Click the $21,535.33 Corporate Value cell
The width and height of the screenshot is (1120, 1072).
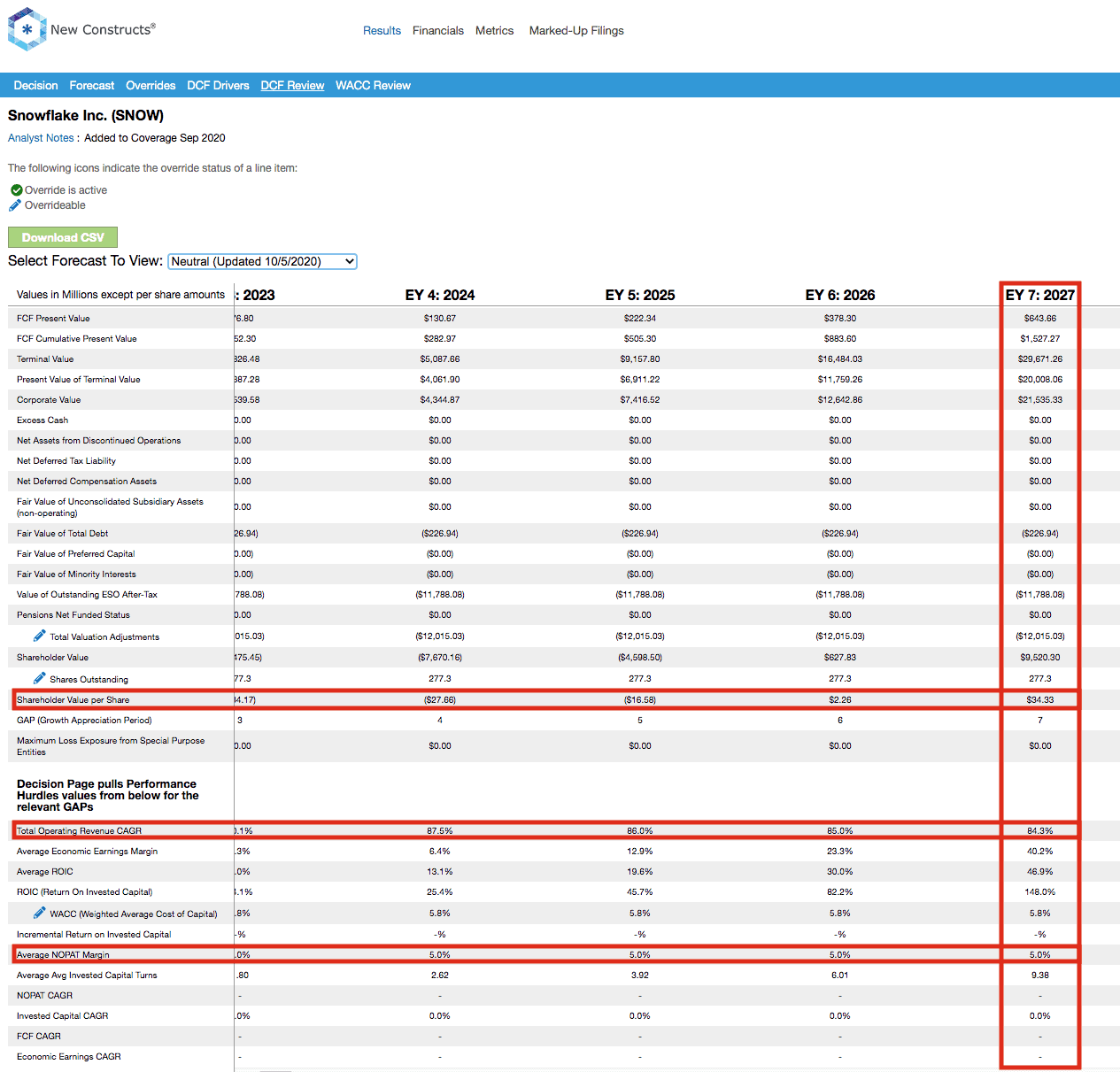coord(1040,400)
